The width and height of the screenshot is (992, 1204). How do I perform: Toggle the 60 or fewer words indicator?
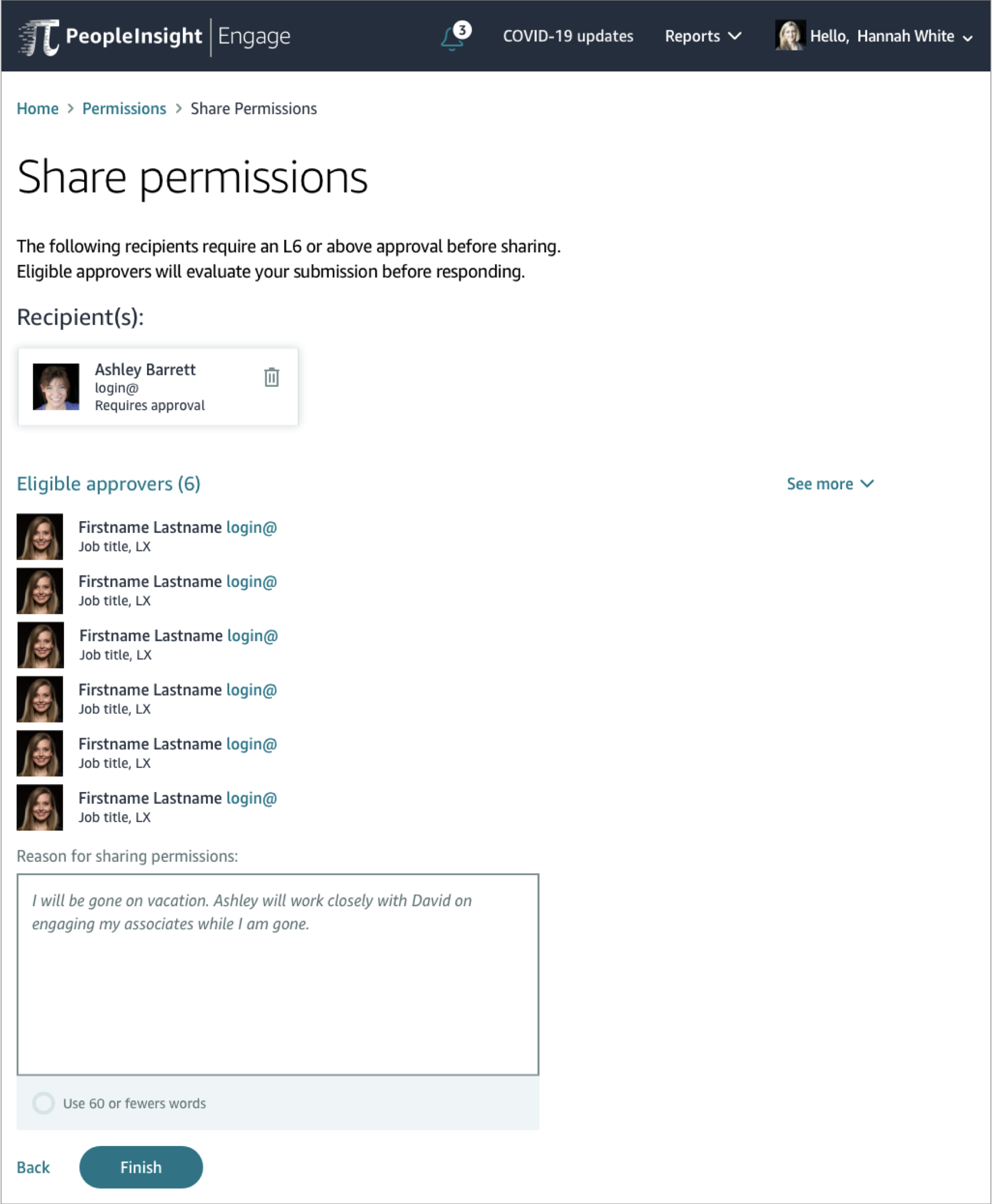tap(43, 1103)
